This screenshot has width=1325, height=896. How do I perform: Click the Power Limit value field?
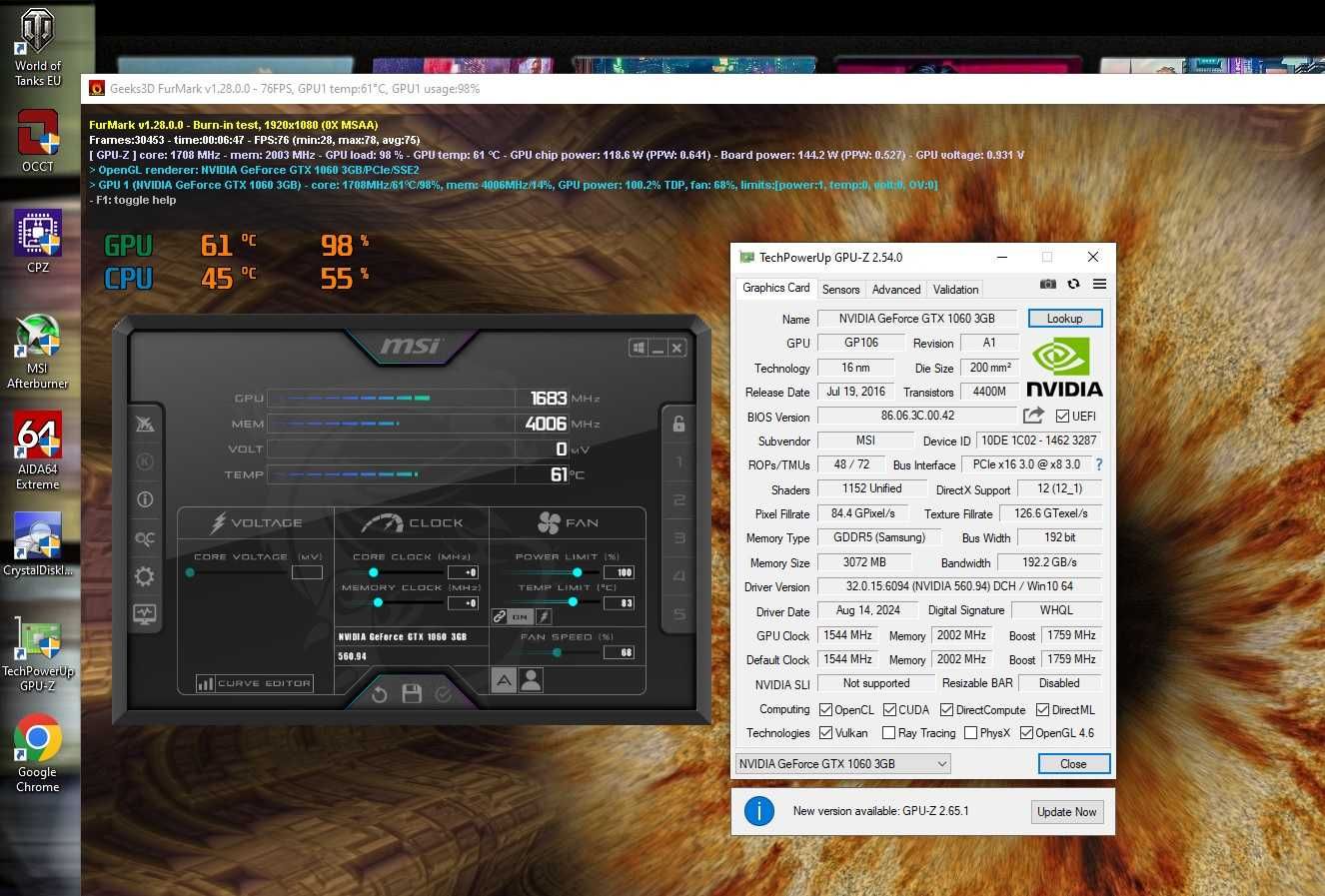pos(620,572)
